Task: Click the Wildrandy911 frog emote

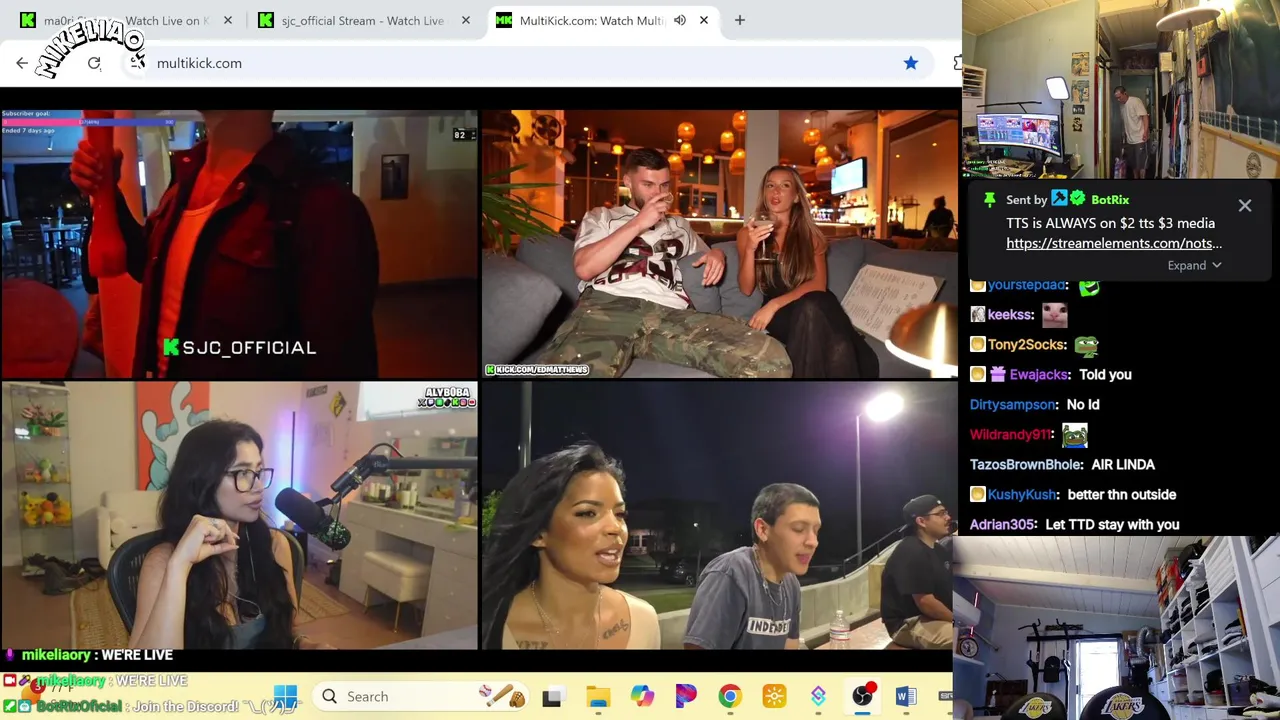Action: click(1074, 434)
